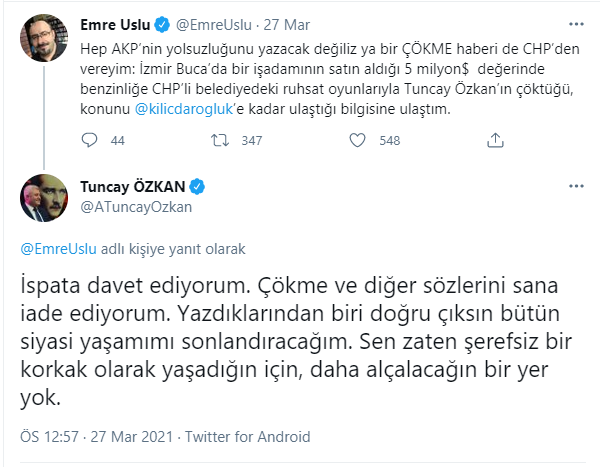Click the verified badge beside Tuncay ÖZKAN
Image resolution: width=600 pixels, height=467 pixels.
[198, 187]
